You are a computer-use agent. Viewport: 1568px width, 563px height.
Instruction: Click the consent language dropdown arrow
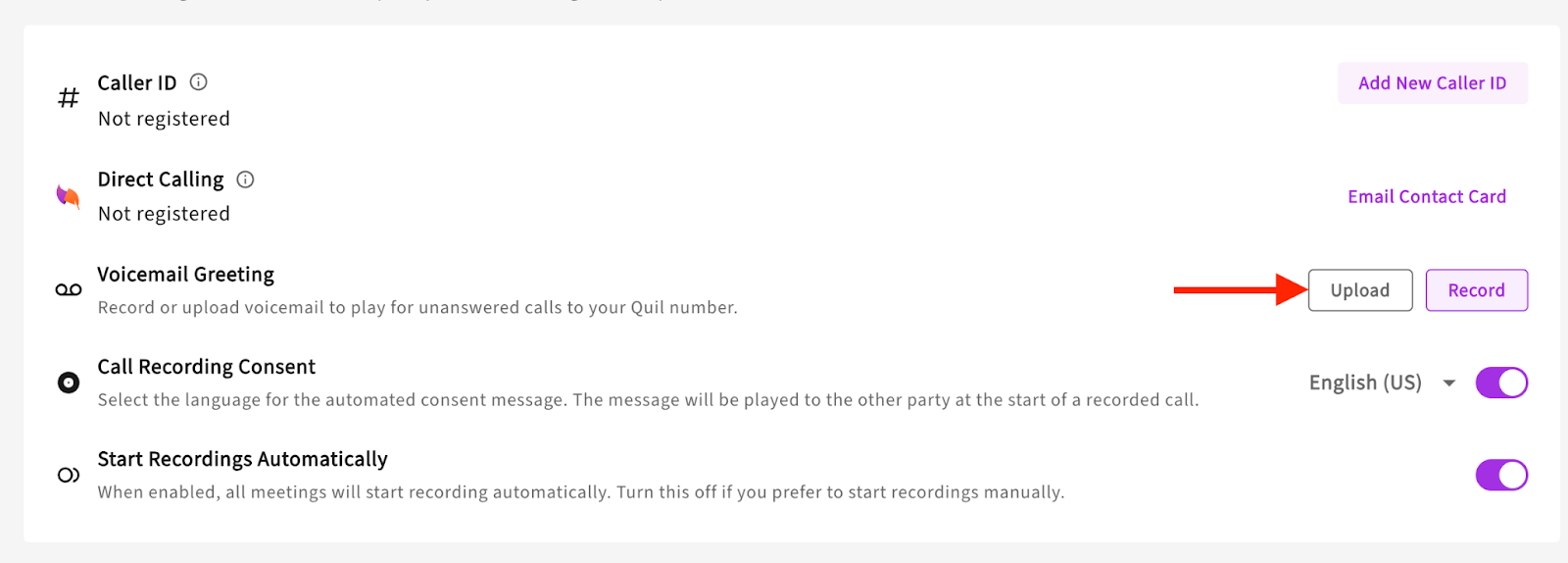point(1449,384)
